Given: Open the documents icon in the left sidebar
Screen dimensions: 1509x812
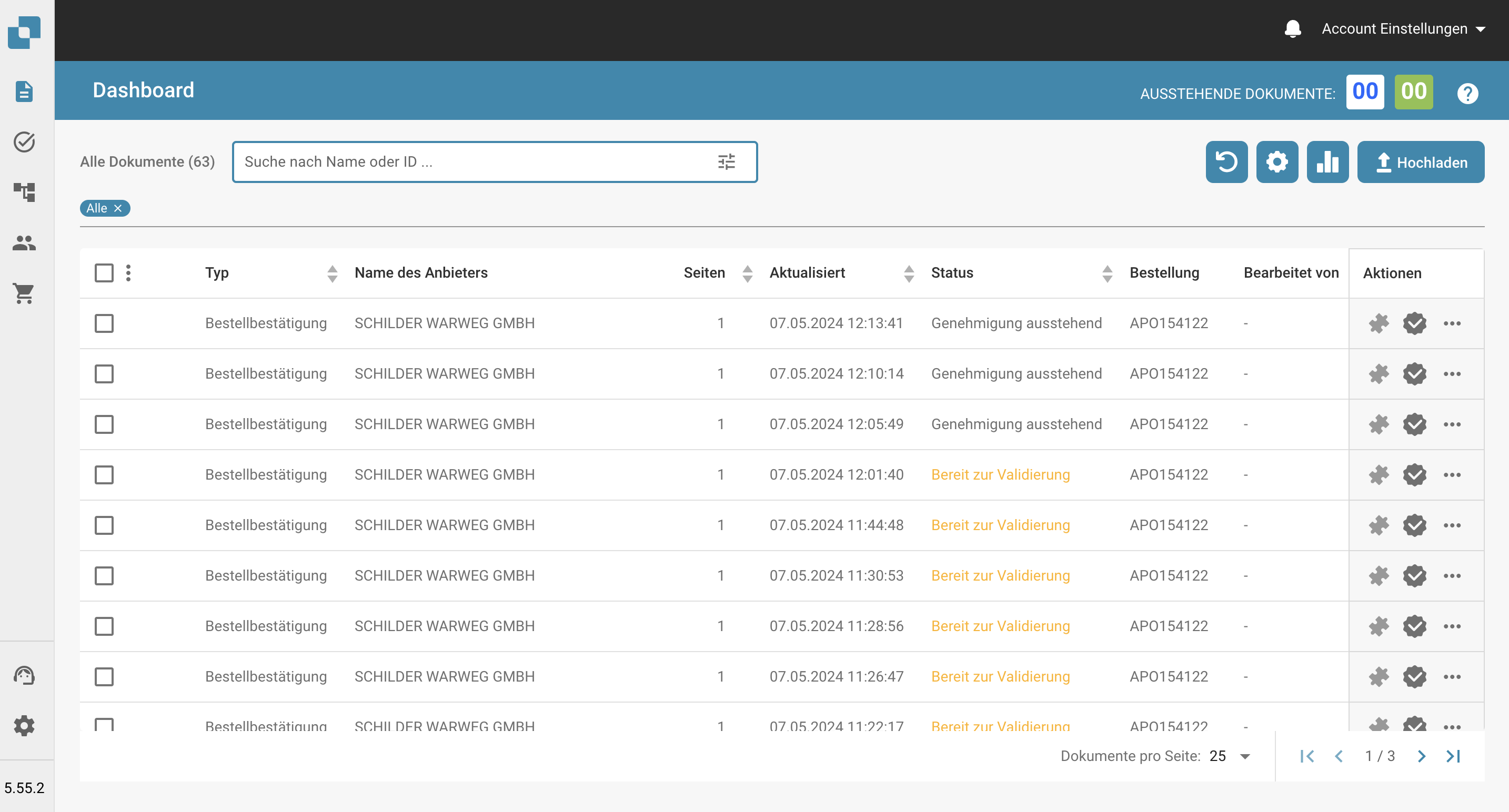Looking at the screenshot, I should [x=24, y=92].
